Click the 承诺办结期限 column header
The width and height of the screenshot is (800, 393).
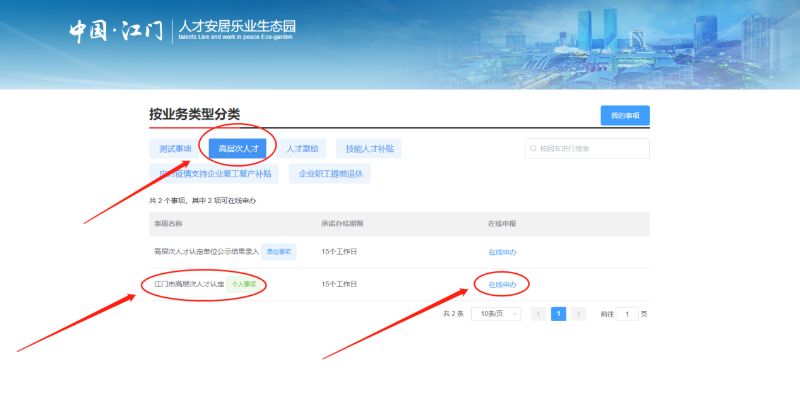click(x=342, y=224)
